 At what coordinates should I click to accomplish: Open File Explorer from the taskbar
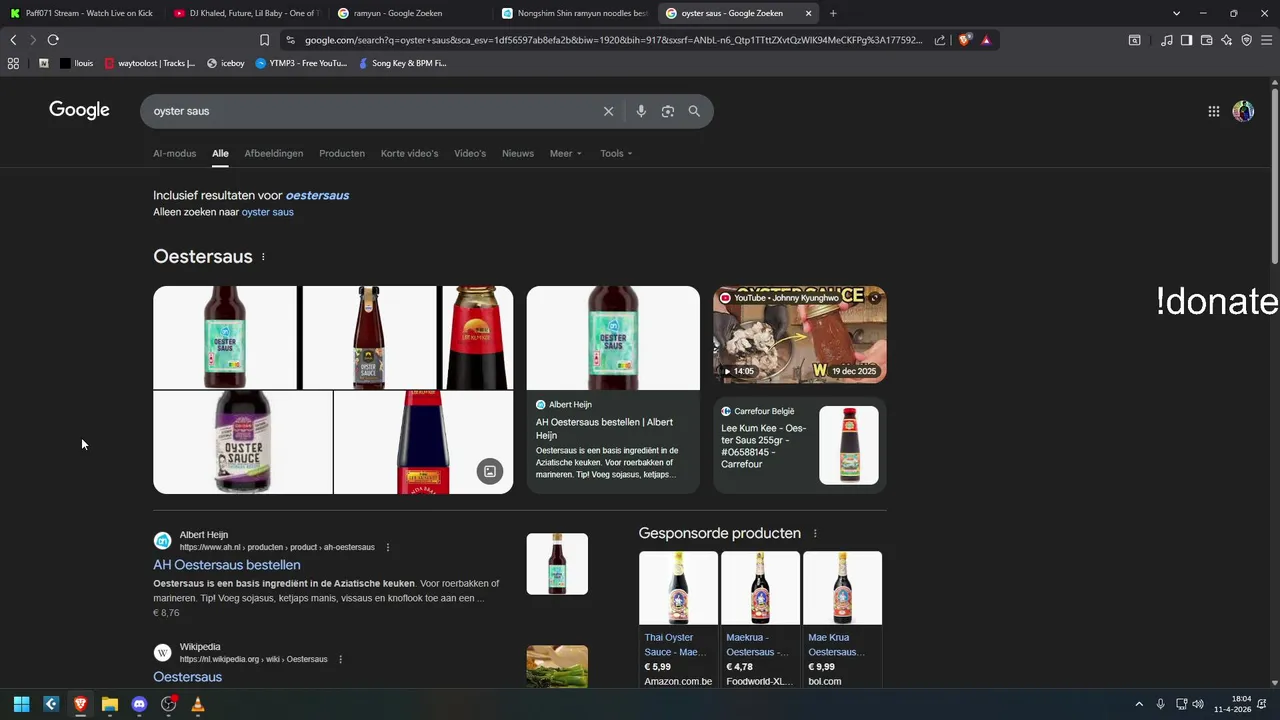(x=110, y=704)
